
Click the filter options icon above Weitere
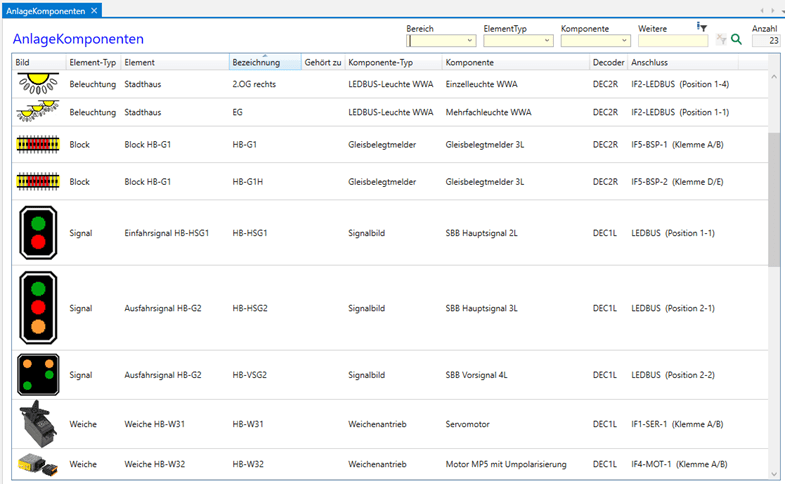701,27
